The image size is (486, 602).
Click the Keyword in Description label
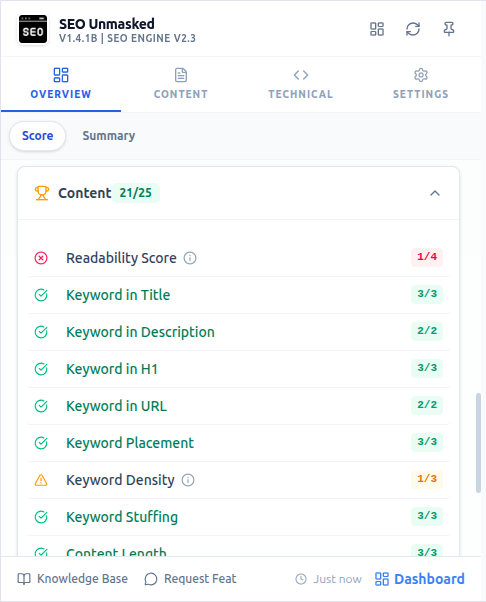click(x=141, y=332)
